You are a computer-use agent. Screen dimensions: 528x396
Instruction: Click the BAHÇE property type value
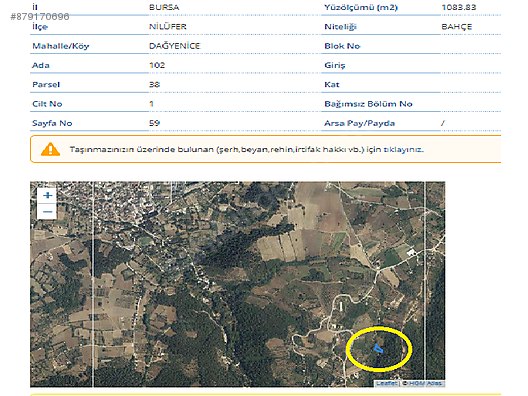pos(457,27)
